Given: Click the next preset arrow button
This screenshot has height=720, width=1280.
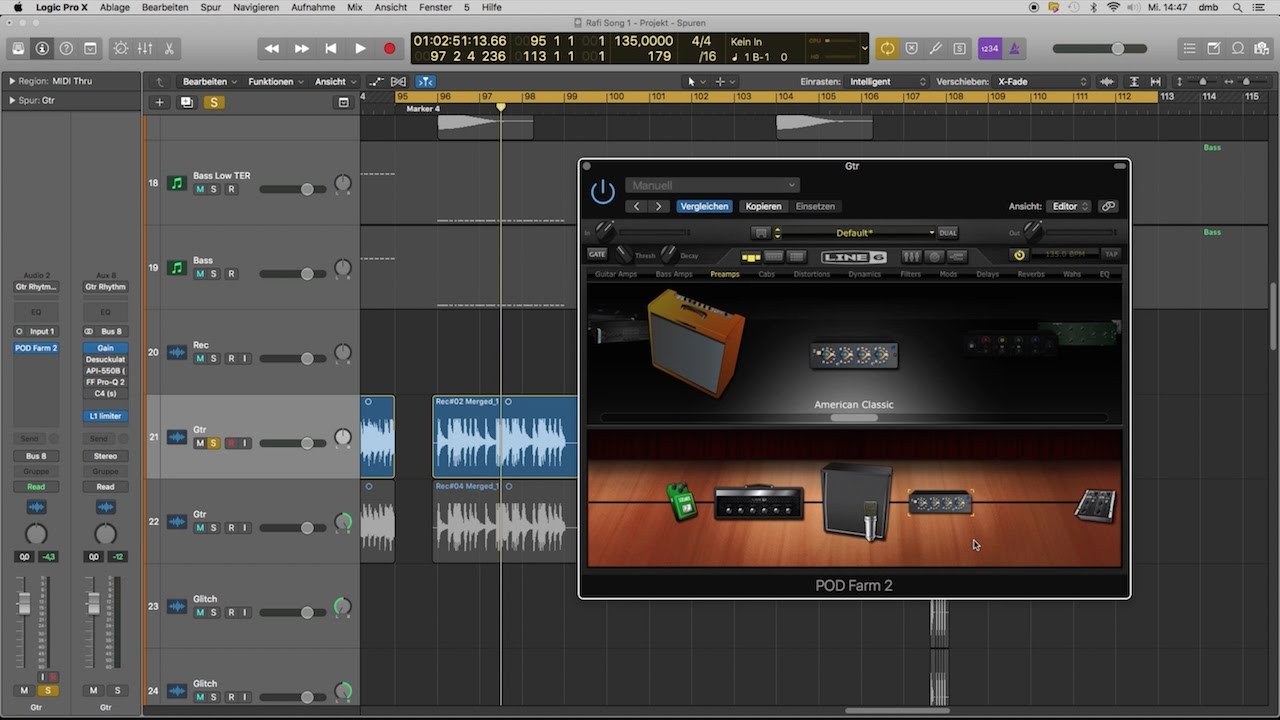Looking at the screenshot, I should tap(658, 206).
